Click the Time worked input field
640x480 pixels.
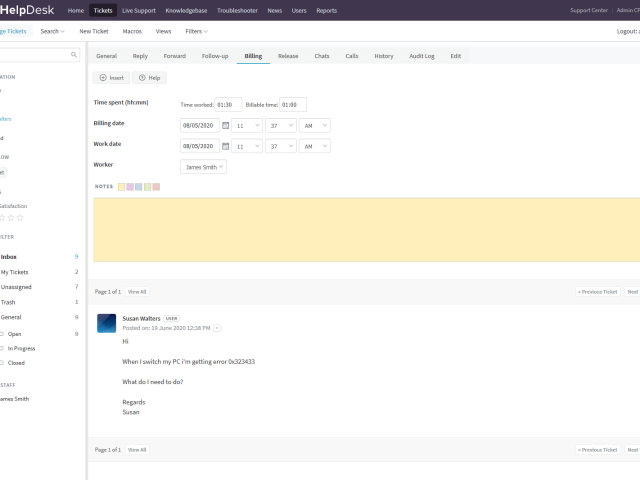tap(228, 104)
